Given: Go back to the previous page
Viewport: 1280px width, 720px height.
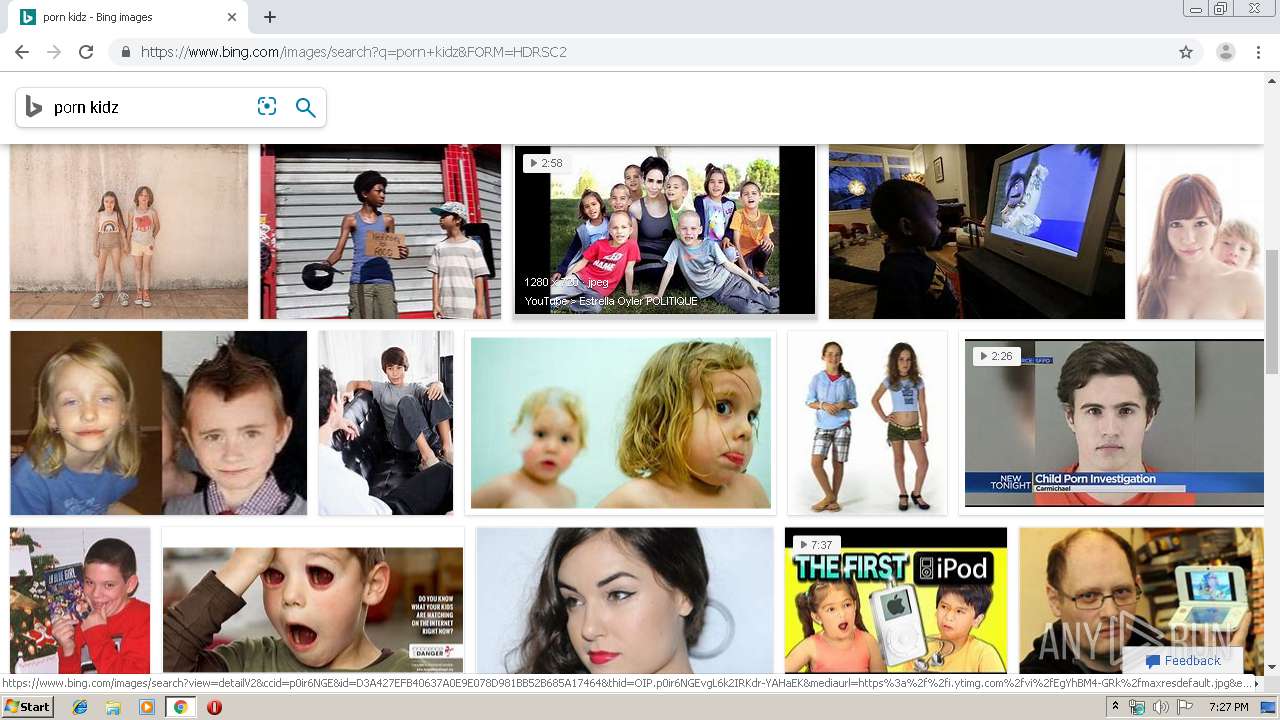Looking at the screenshot, I should tap(22, 52).
